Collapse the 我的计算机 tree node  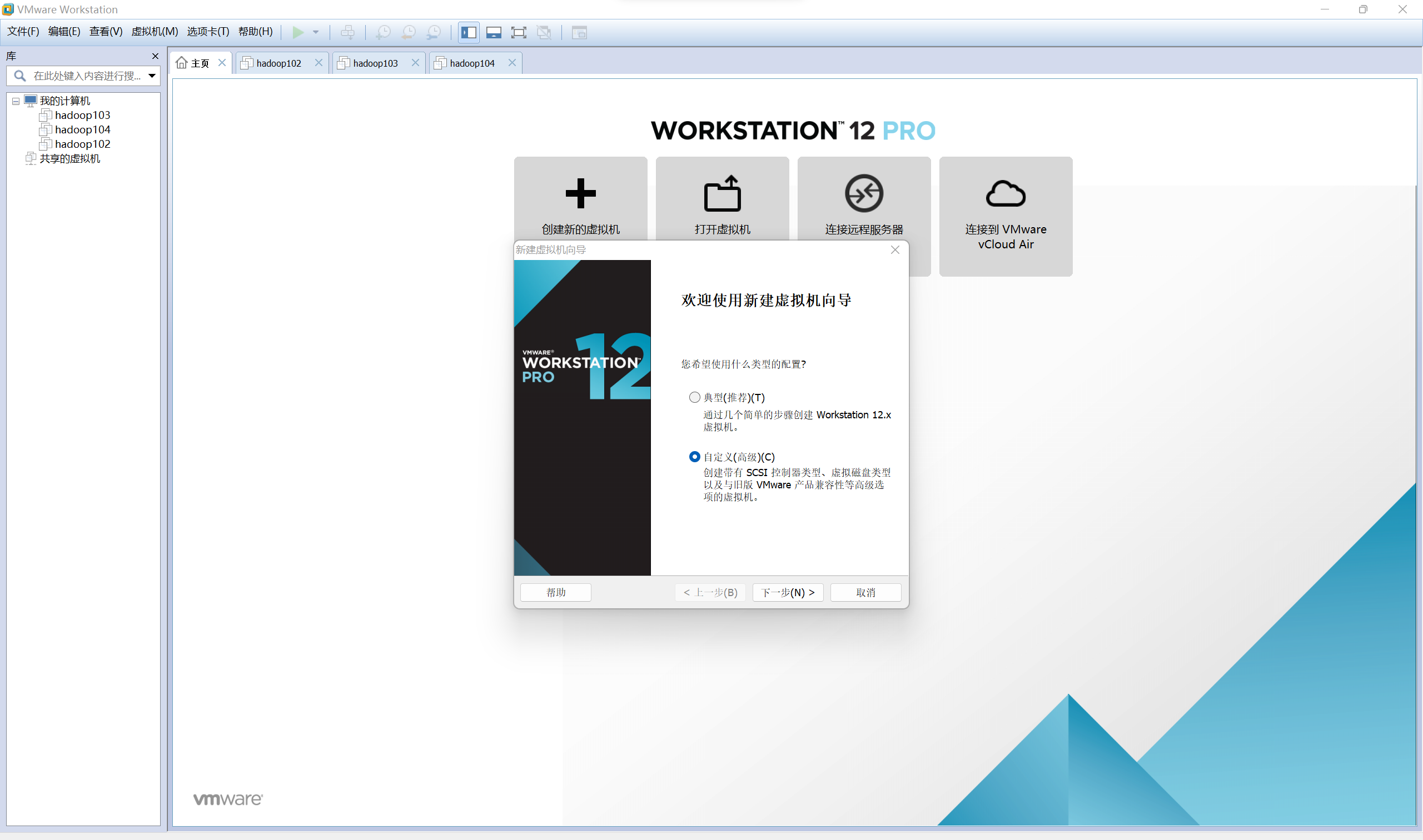16,101
